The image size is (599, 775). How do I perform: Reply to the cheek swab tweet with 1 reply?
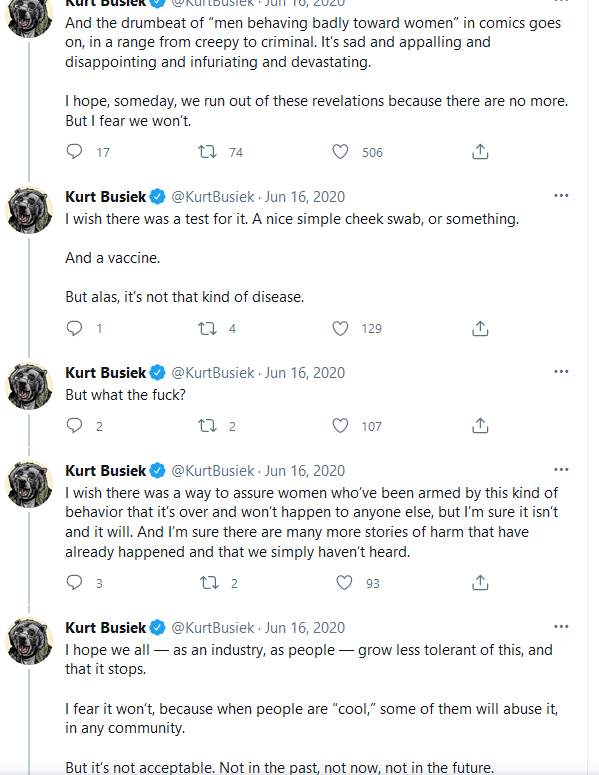point(74,328)
